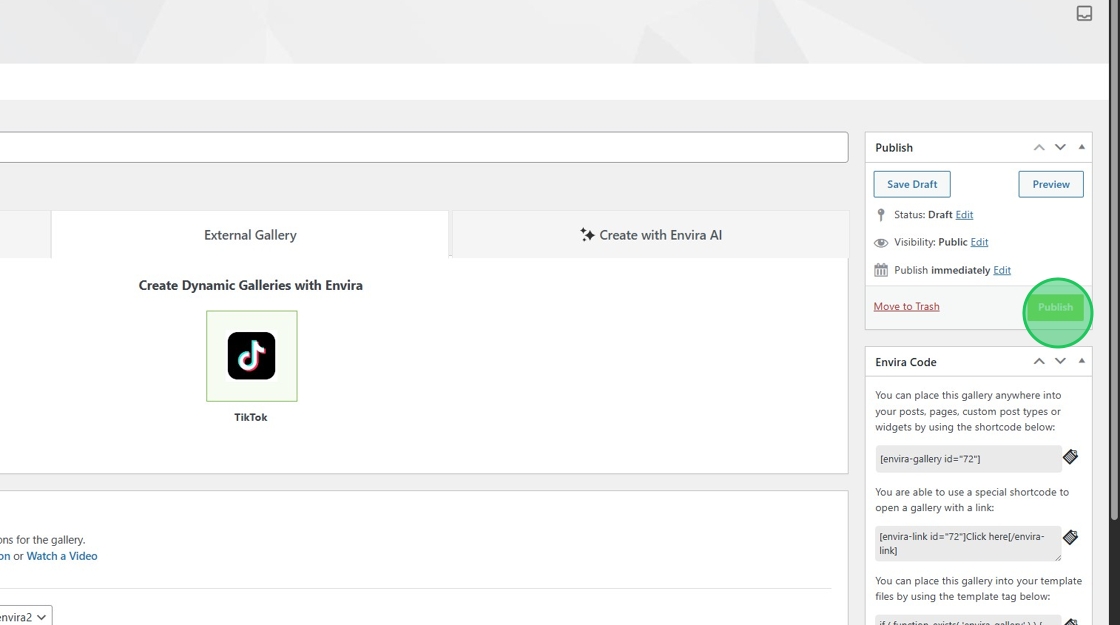Click Edit link next to Visibility
This screenshot has height=625, width=1120.
[x=979, y=242]
